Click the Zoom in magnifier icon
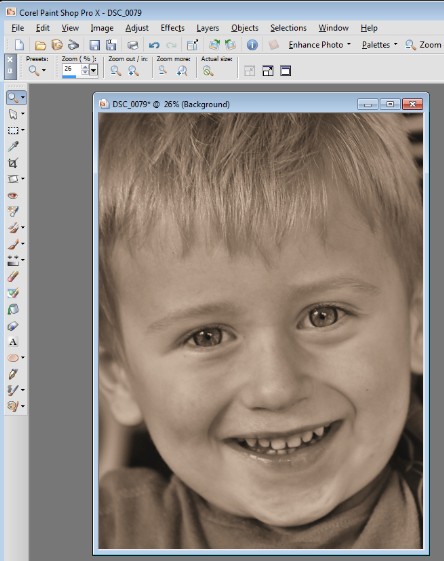The width and height of the screenshot is (444, 561). coord(133,71)
